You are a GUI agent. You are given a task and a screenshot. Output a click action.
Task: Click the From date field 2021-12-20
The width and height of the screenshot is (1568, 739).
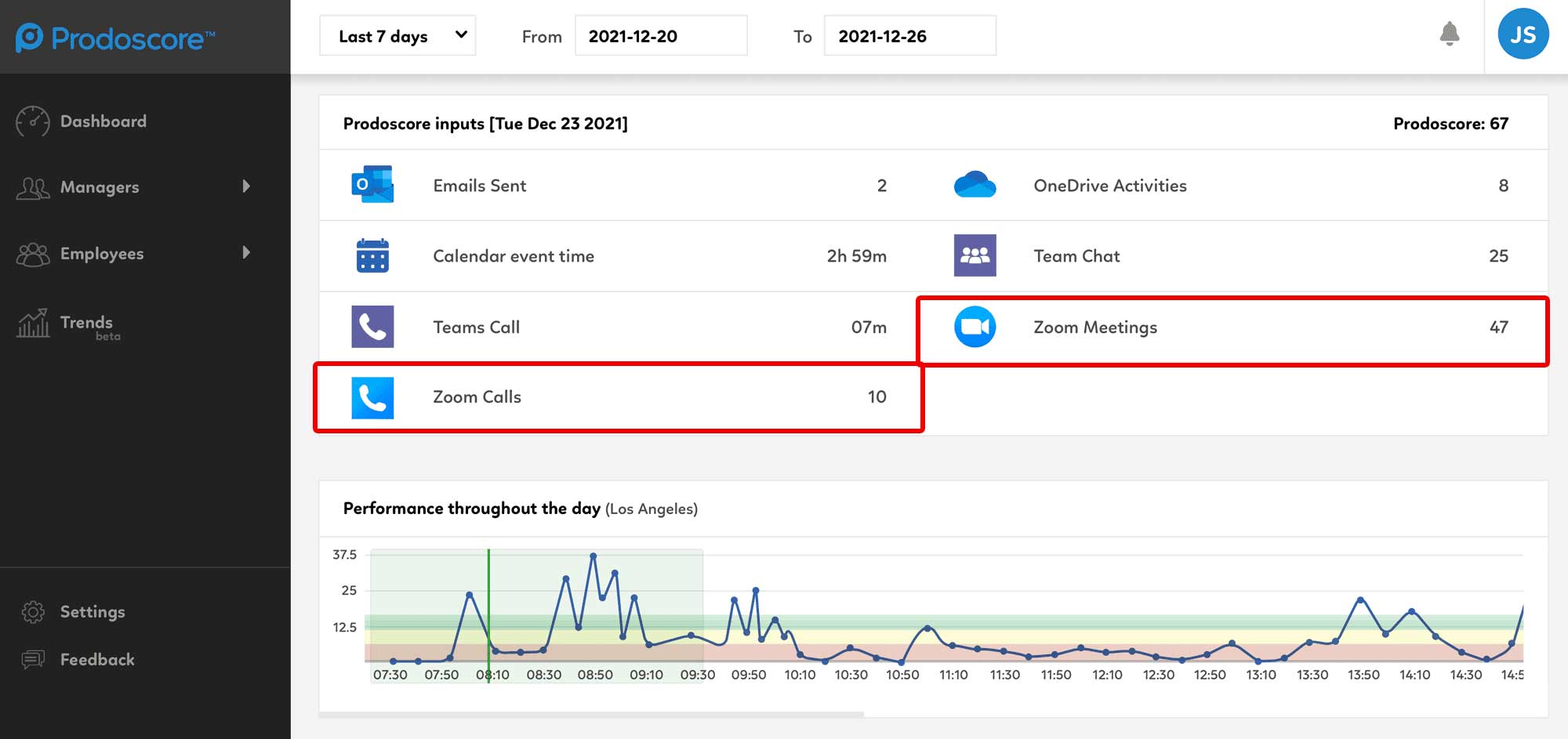click(x=661, y=36)
